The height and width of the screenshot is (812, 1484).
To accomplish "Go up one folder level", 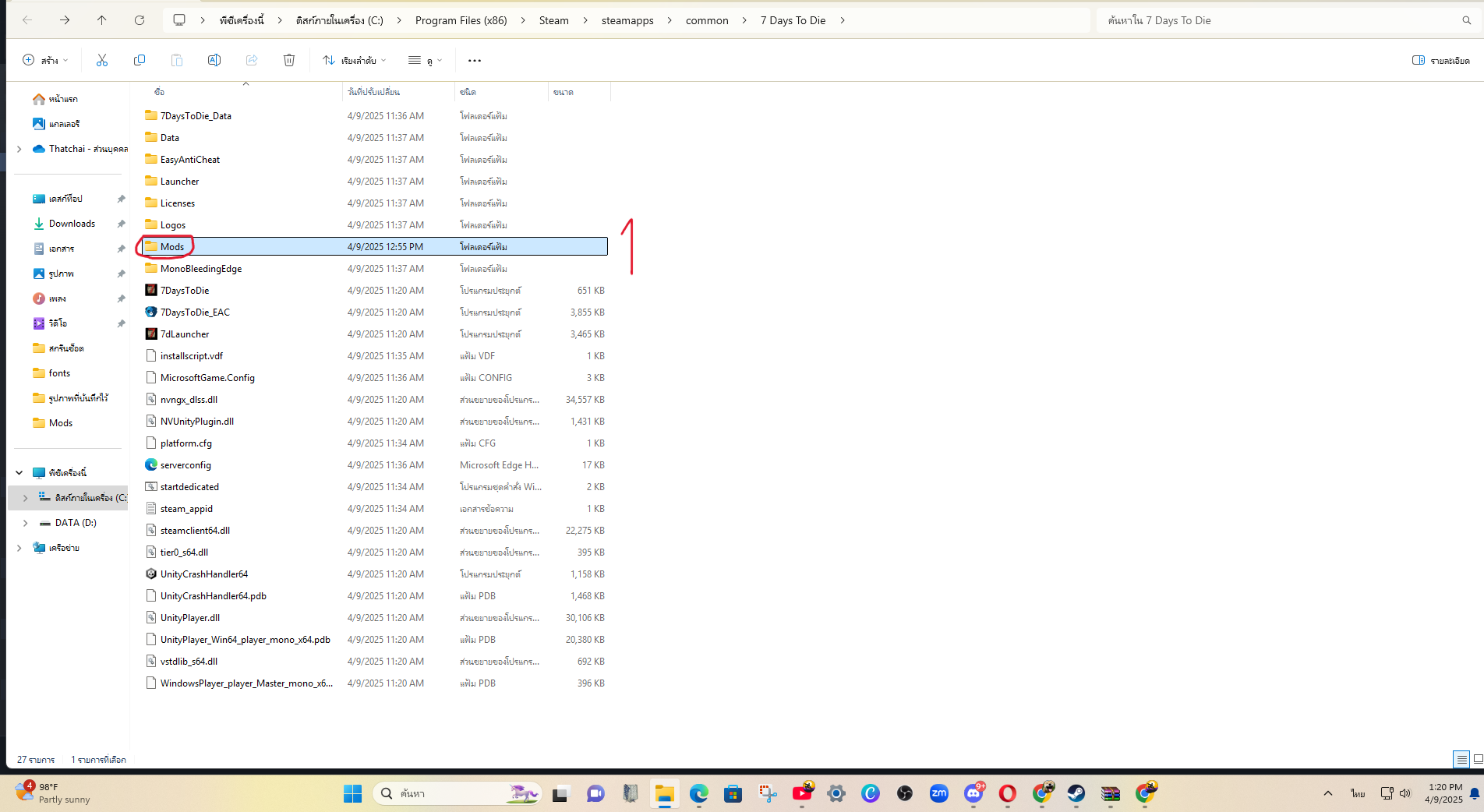I will pos(102,20).
